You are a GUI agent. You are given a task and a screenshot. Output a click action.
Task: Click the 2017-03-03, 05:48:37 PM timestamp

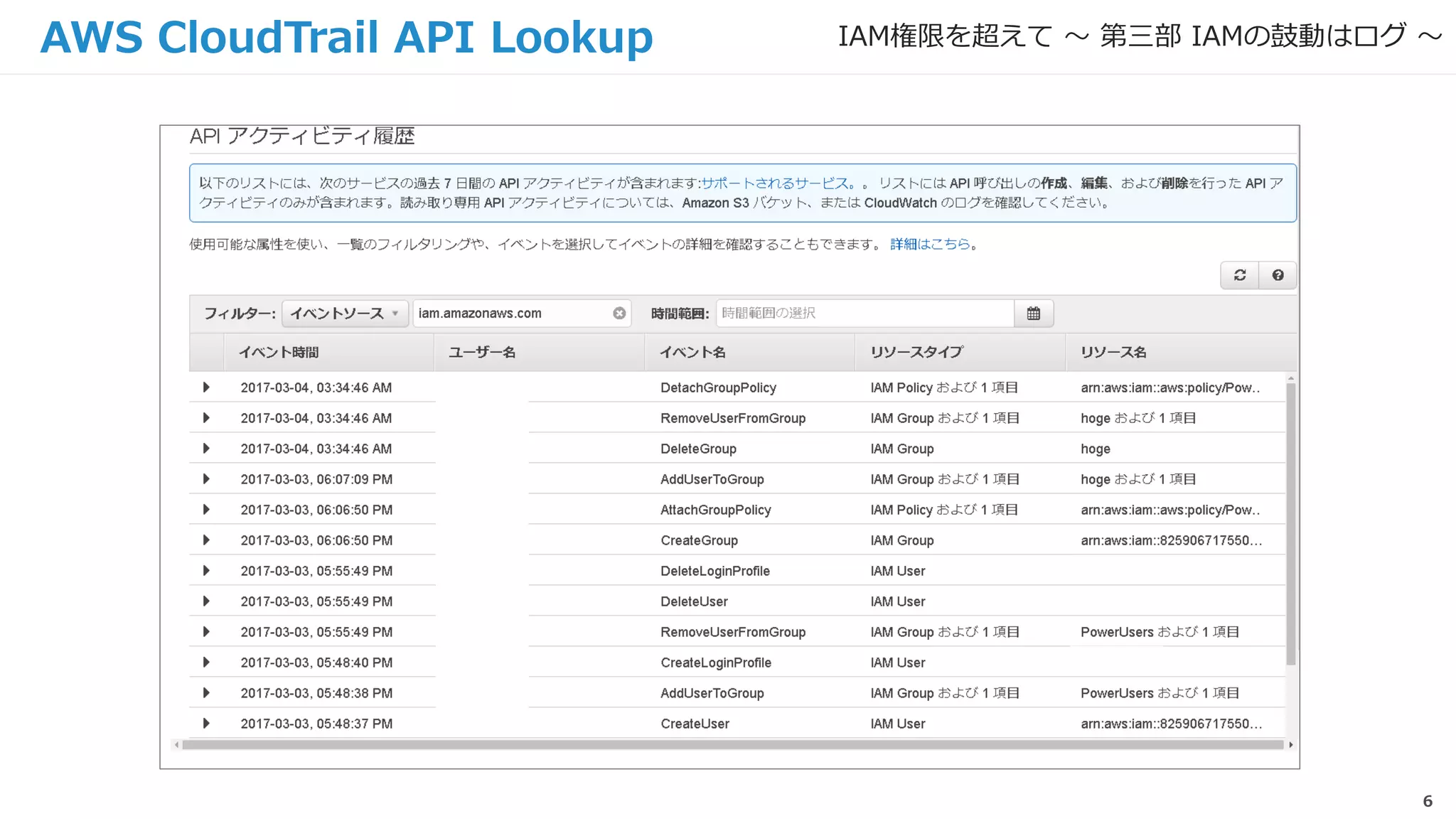click(316, 724)
